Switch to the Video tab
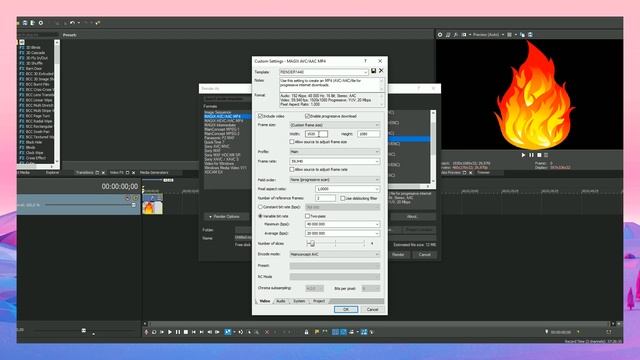Screen dimensions: 640x360 point(265,301)
